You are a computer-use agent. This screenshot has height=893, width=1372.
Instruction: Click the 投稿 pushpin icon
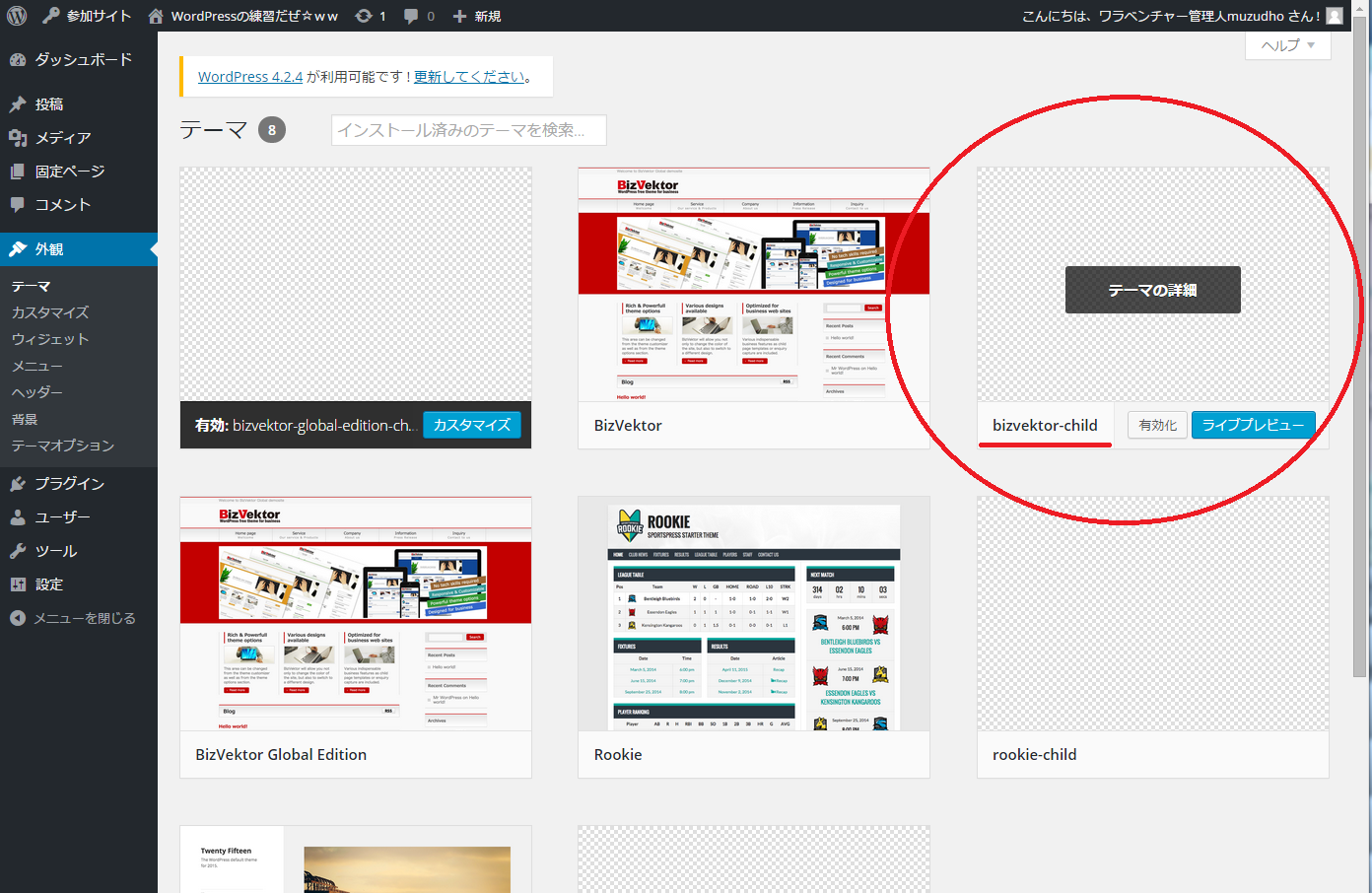click(x=18, y=104)
